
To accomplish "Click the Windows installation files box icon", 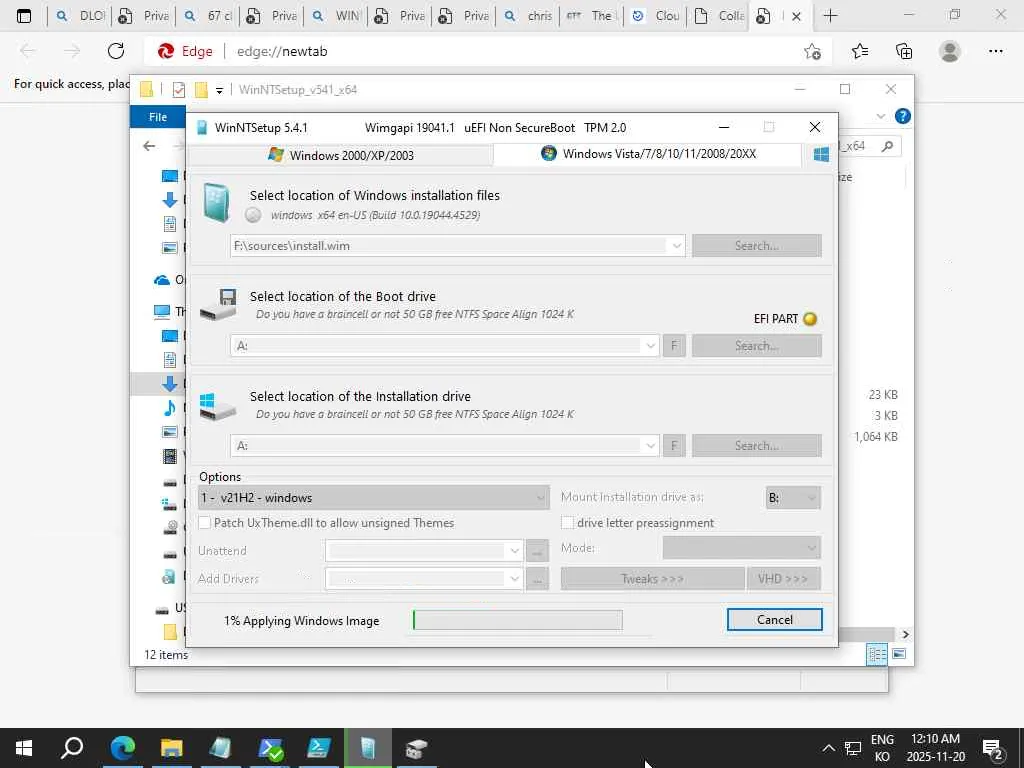I will point(217,203).
